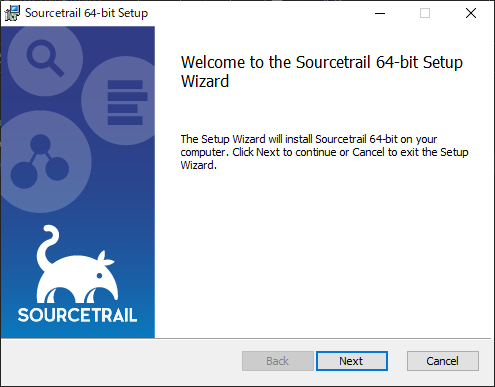Close the setup window

point(471,13)
